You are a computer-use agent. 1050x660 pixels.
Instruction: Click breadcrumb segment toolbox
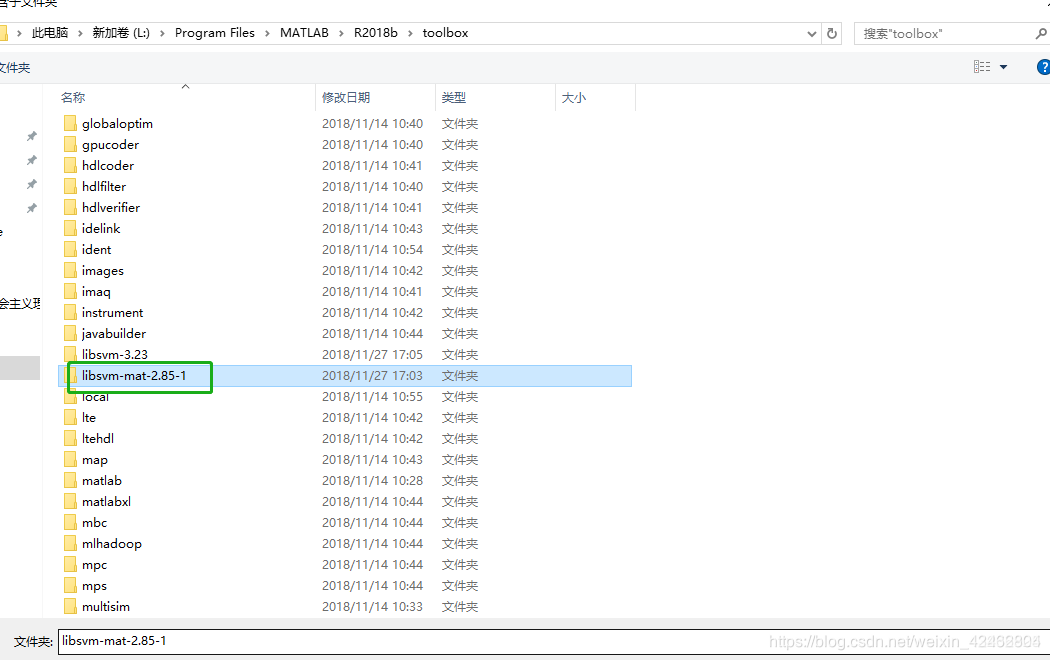(x=445, y=33)
